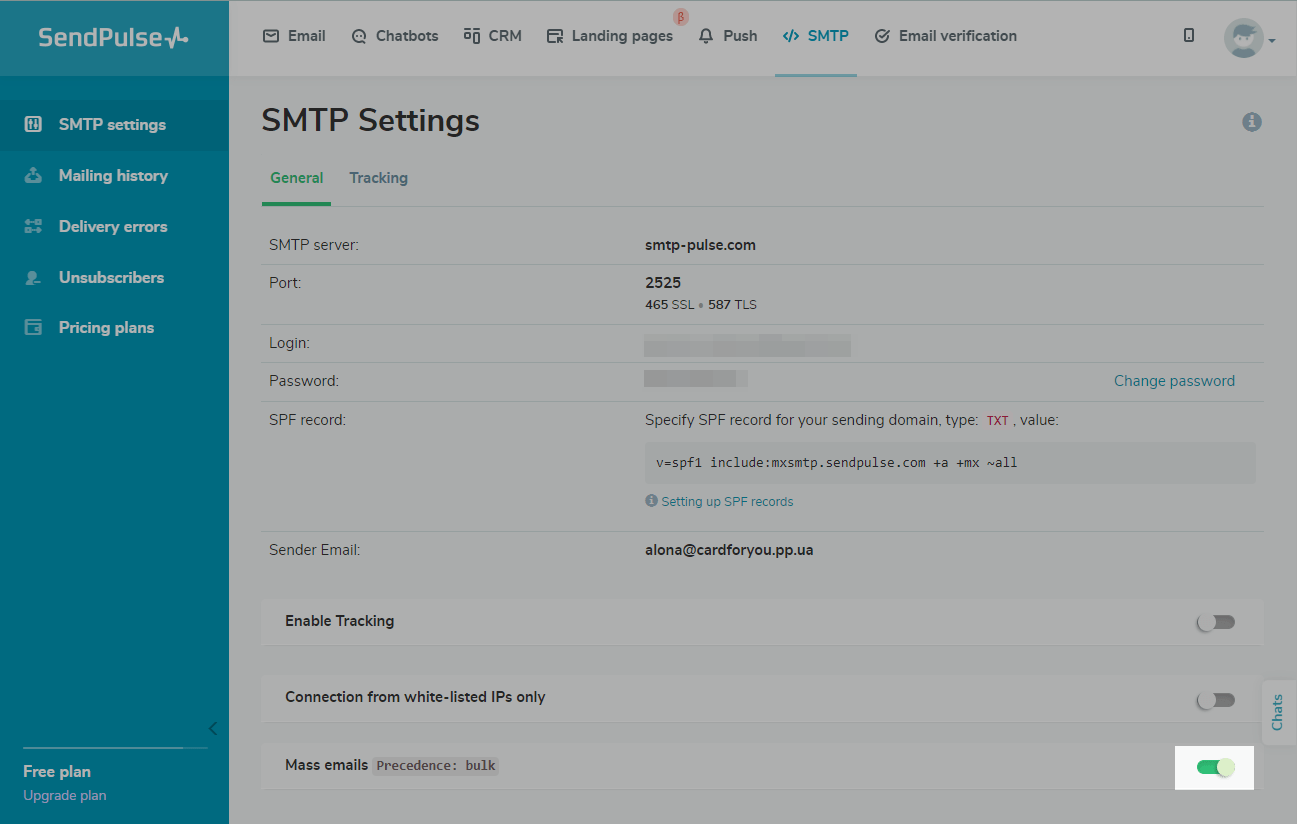The width and height of the screenshot is (1297, 824).
Task: Click the sender email alona@cardforyou.pp.ua
Action: [x=729, y=550]
